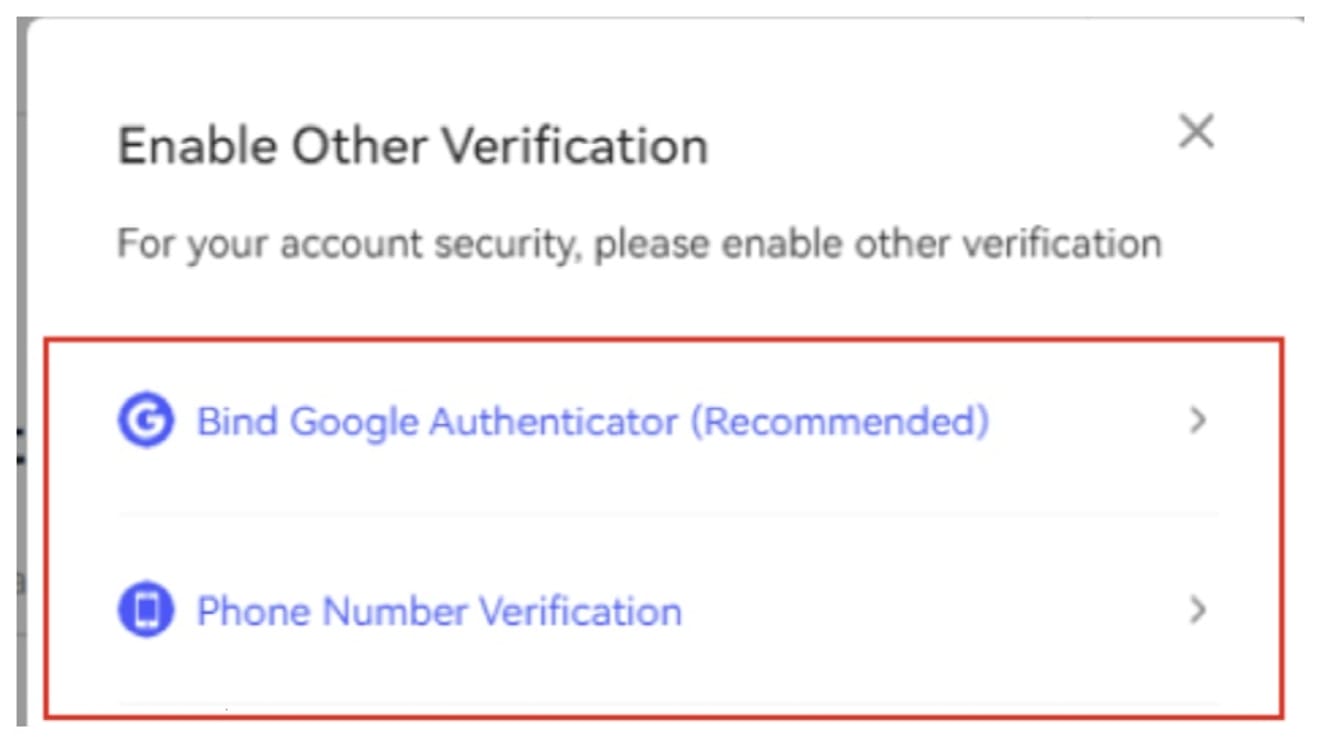Click "Verification" in the phone option
Image resolution: width=1320 pixels, height=742 pixels.
(581, 610)
